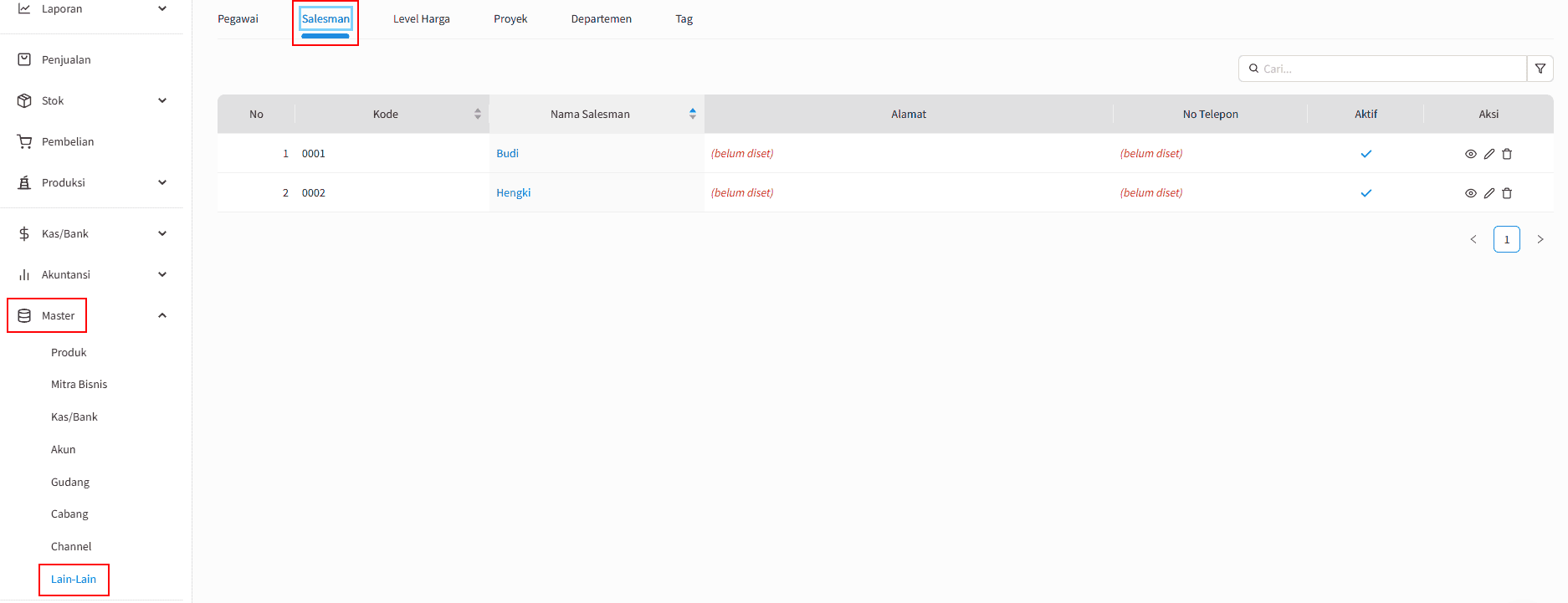Edit salesman Budi using the pencil icon

coord(1489,154)
